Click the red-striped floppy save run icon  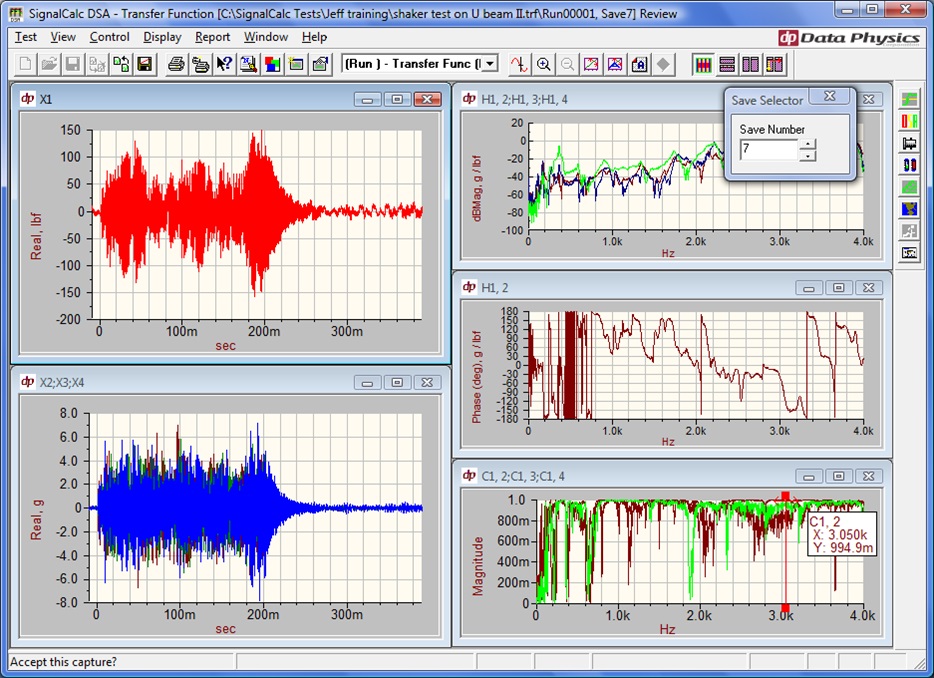[121, 64]
